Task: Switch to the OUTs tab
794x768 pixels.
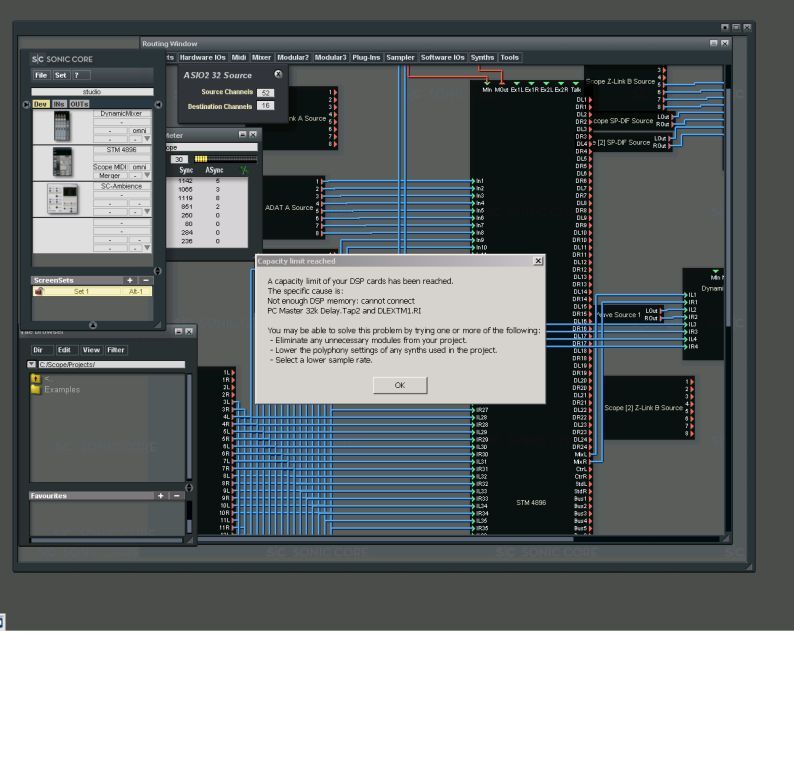Action: (79, 104)
